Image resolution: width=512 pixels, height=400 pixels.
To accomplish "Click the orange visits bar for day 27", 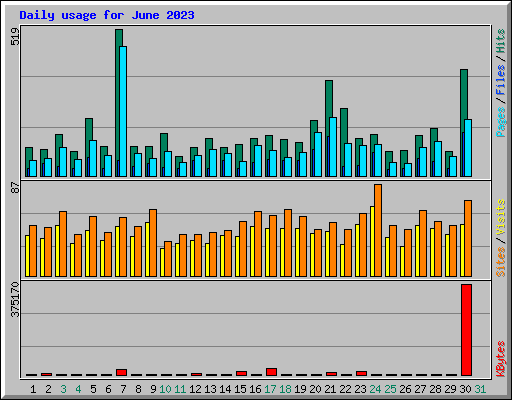I will coord(423,243).
